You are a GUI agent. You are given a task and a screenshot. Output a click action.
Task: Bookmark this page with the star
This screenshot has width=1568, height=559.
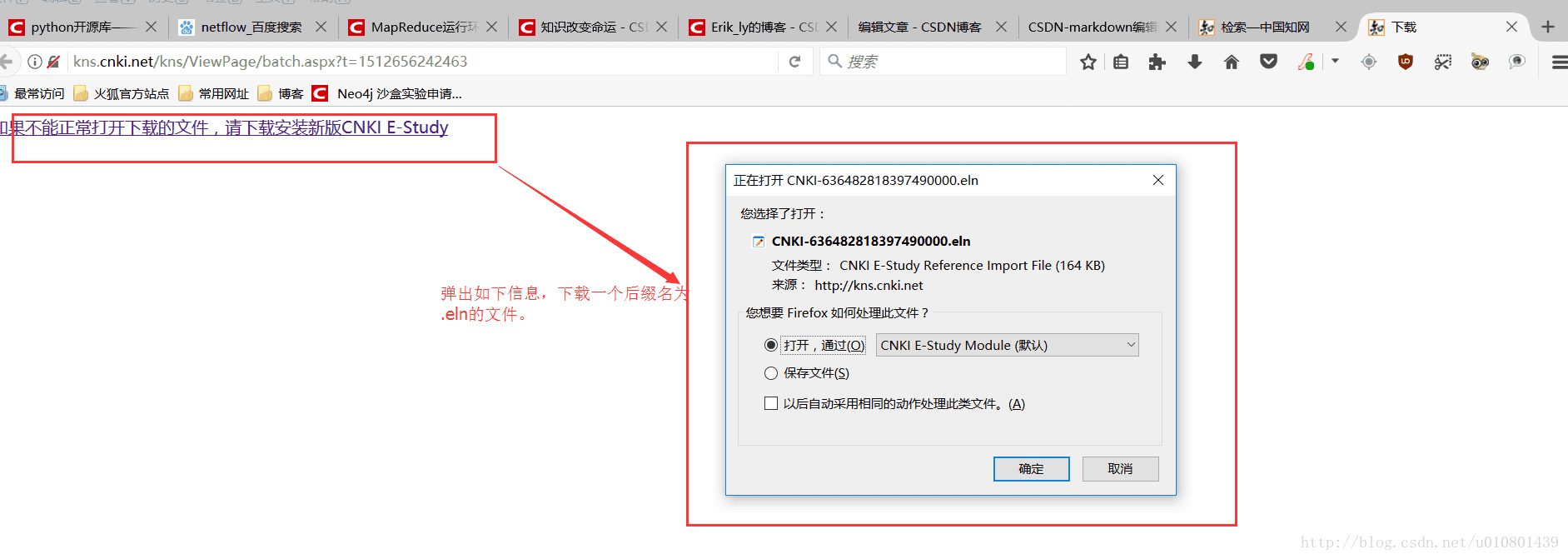pos(1088,62)
